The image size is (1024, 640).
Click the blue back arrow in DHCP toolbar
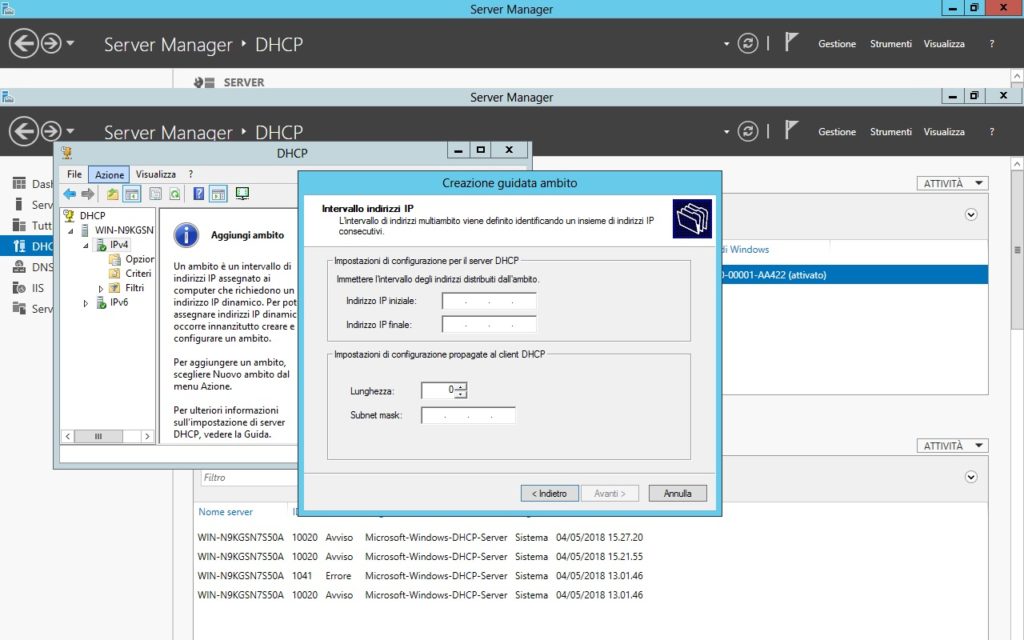(69, 194)
